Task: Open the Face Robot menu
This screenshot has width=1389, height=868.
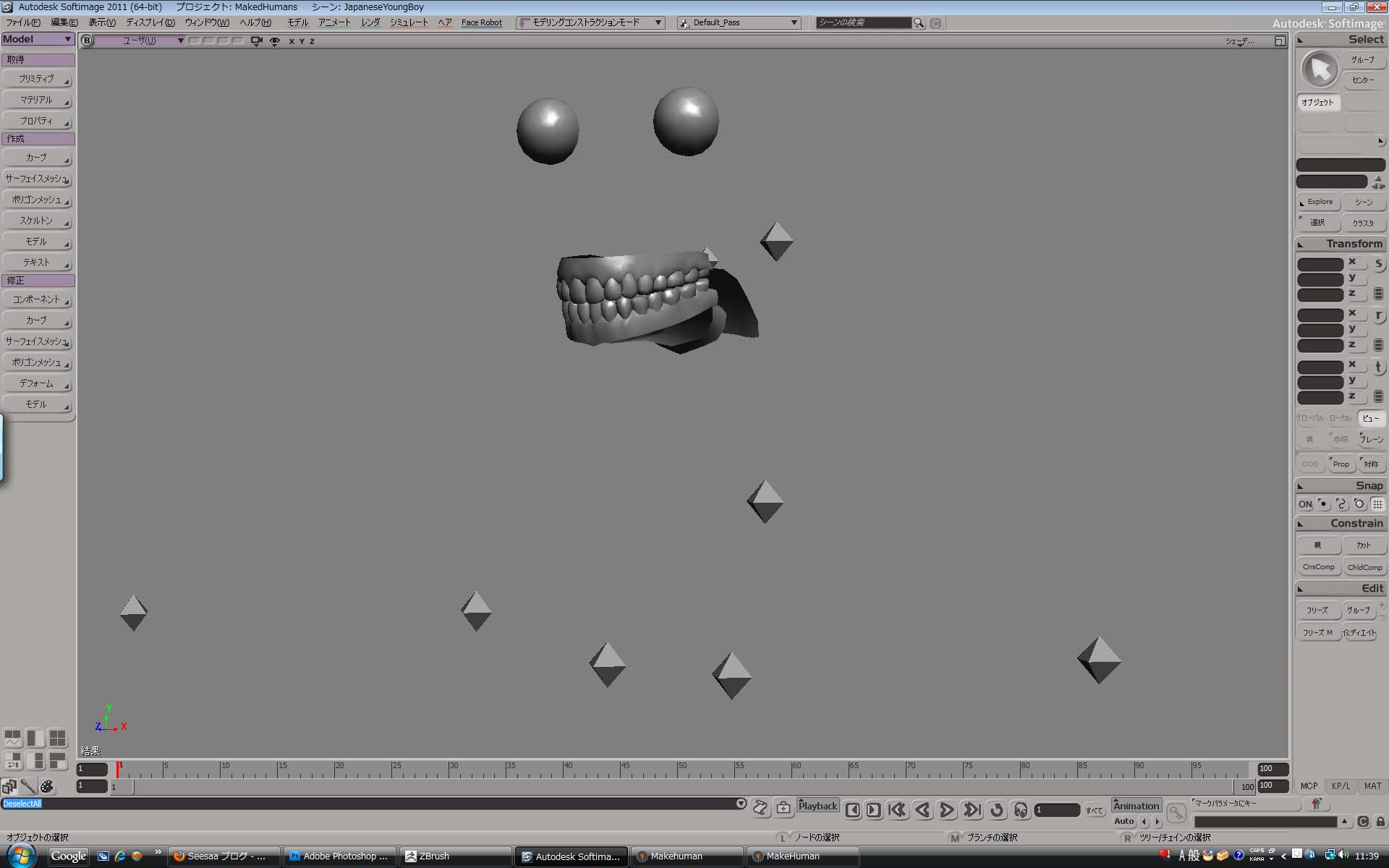Action: pos(481,22)
